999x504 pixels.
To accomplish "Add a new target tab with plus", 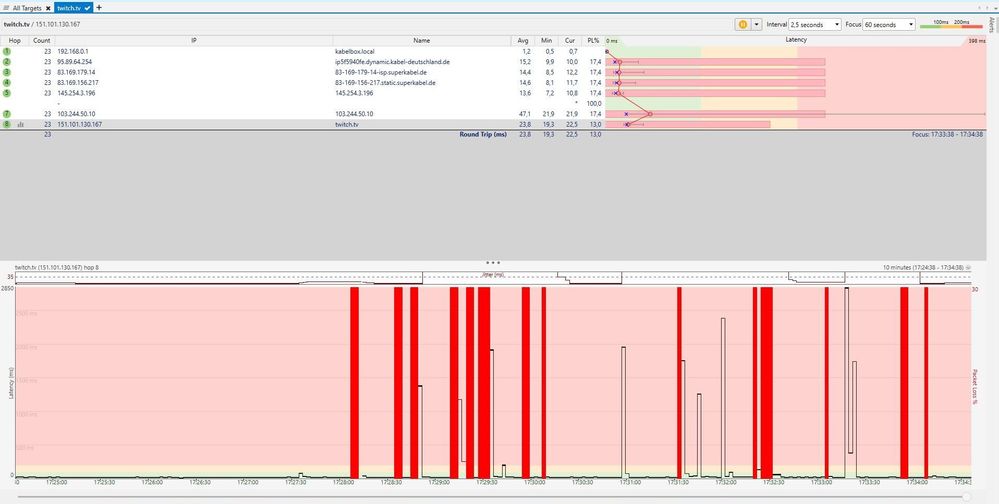I will pos(99,7).
